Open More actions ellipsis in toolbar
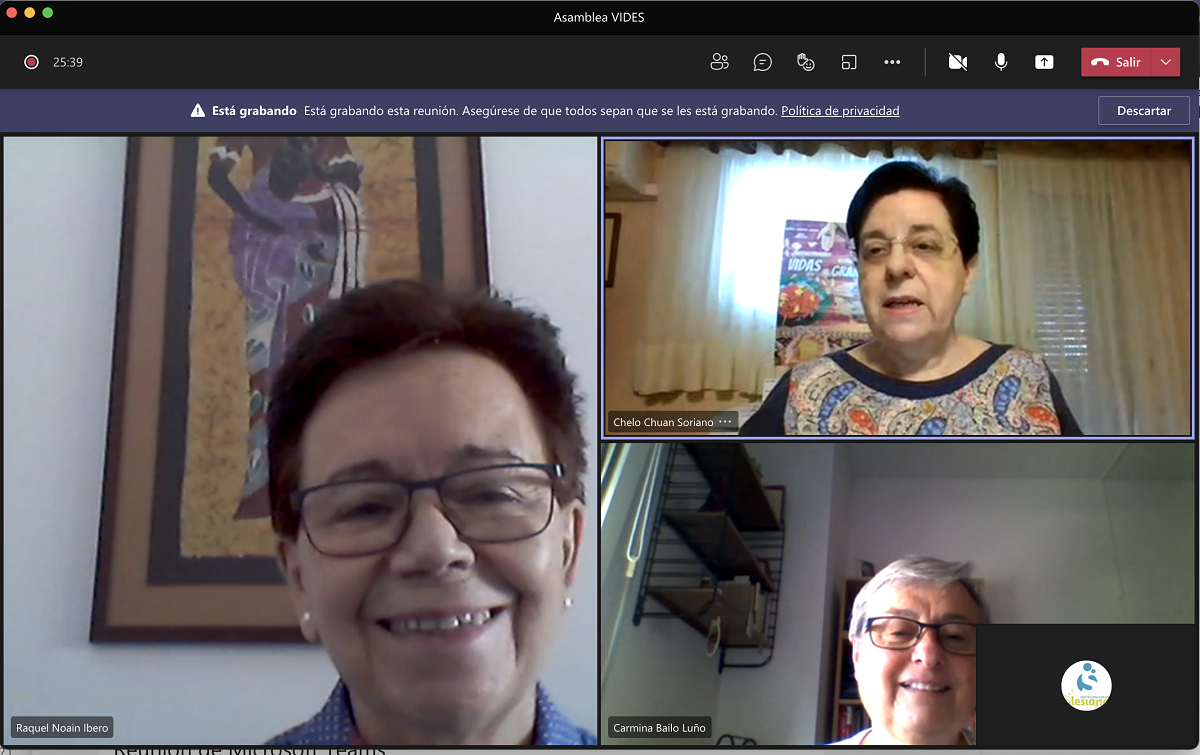Image resolution: width=1200 pixels, height=755 pixels. click(892, 62)
